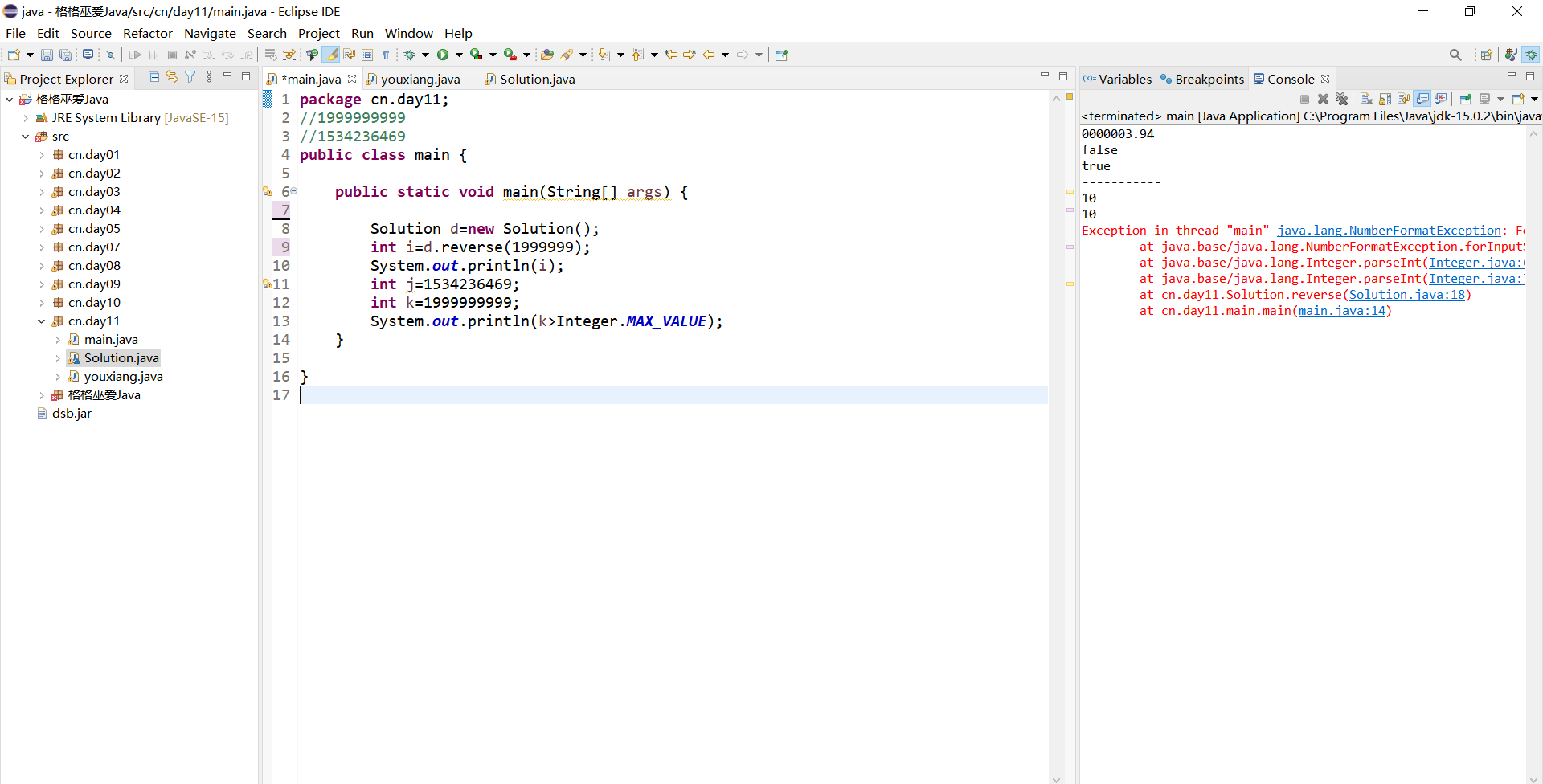The image size is (1543, 784).
Task: Collapse main method fold marker at line 6
Action: (x=294, y=191)
